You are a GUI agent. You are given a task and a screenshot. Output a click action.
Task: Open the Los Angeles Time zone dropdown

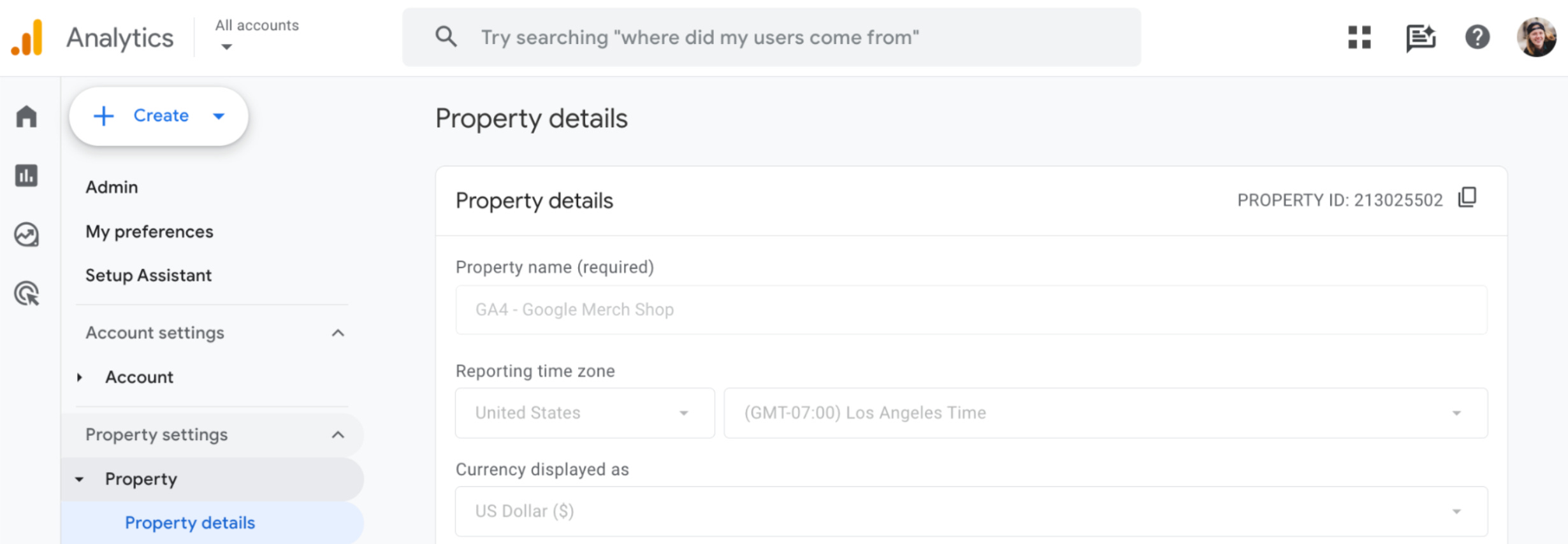point(1106,413)
